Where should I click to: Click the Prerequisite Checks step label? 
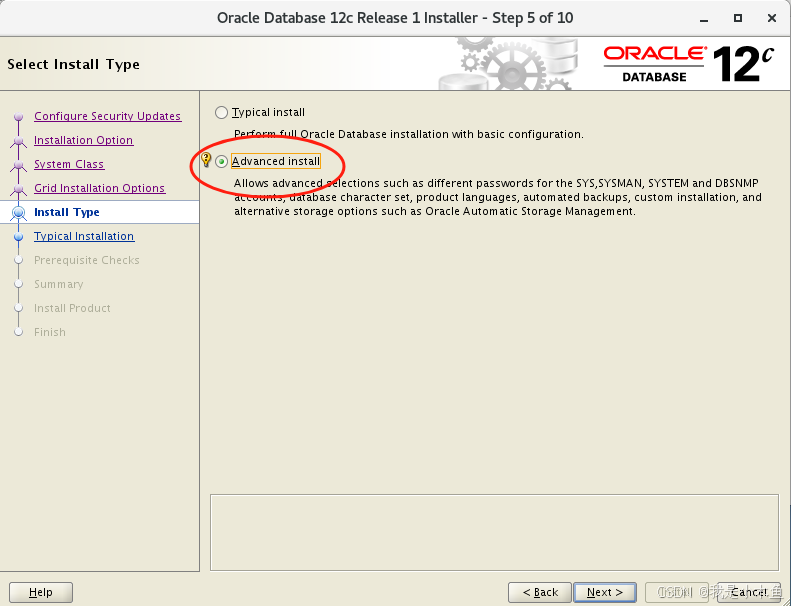(87, 260)
